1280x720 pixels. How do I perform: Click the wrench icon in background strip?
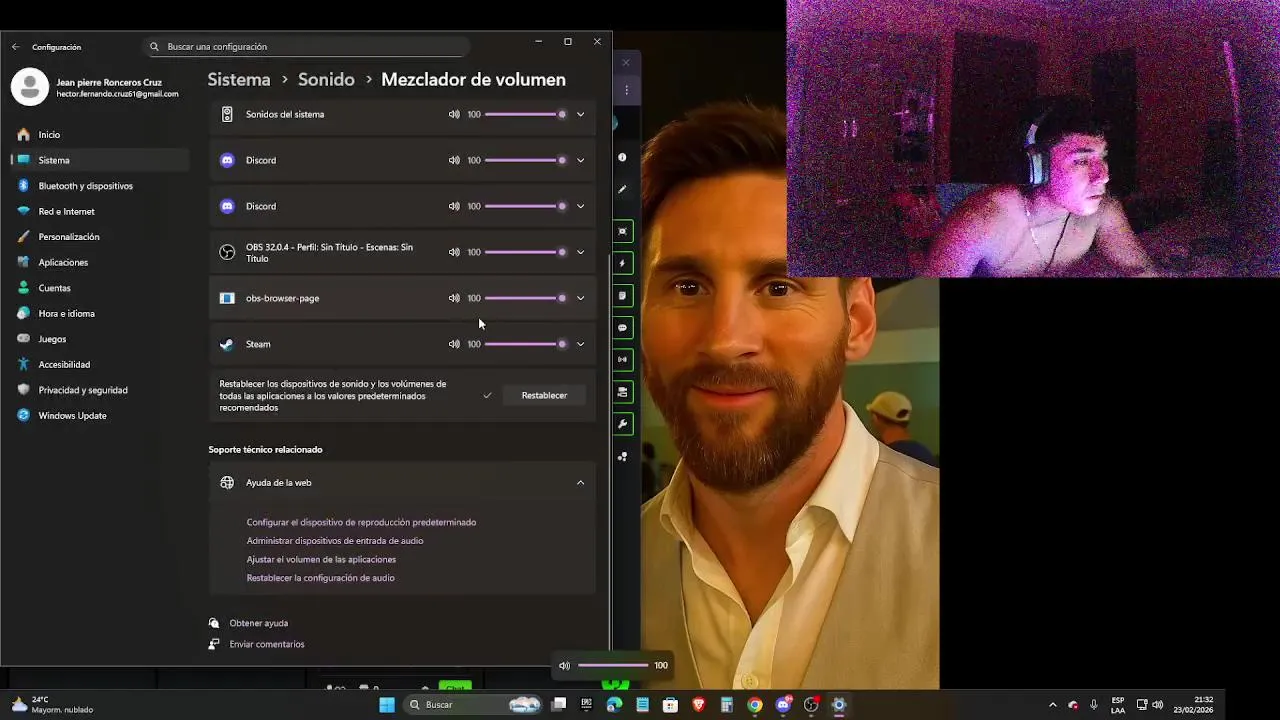click(622, 424)
